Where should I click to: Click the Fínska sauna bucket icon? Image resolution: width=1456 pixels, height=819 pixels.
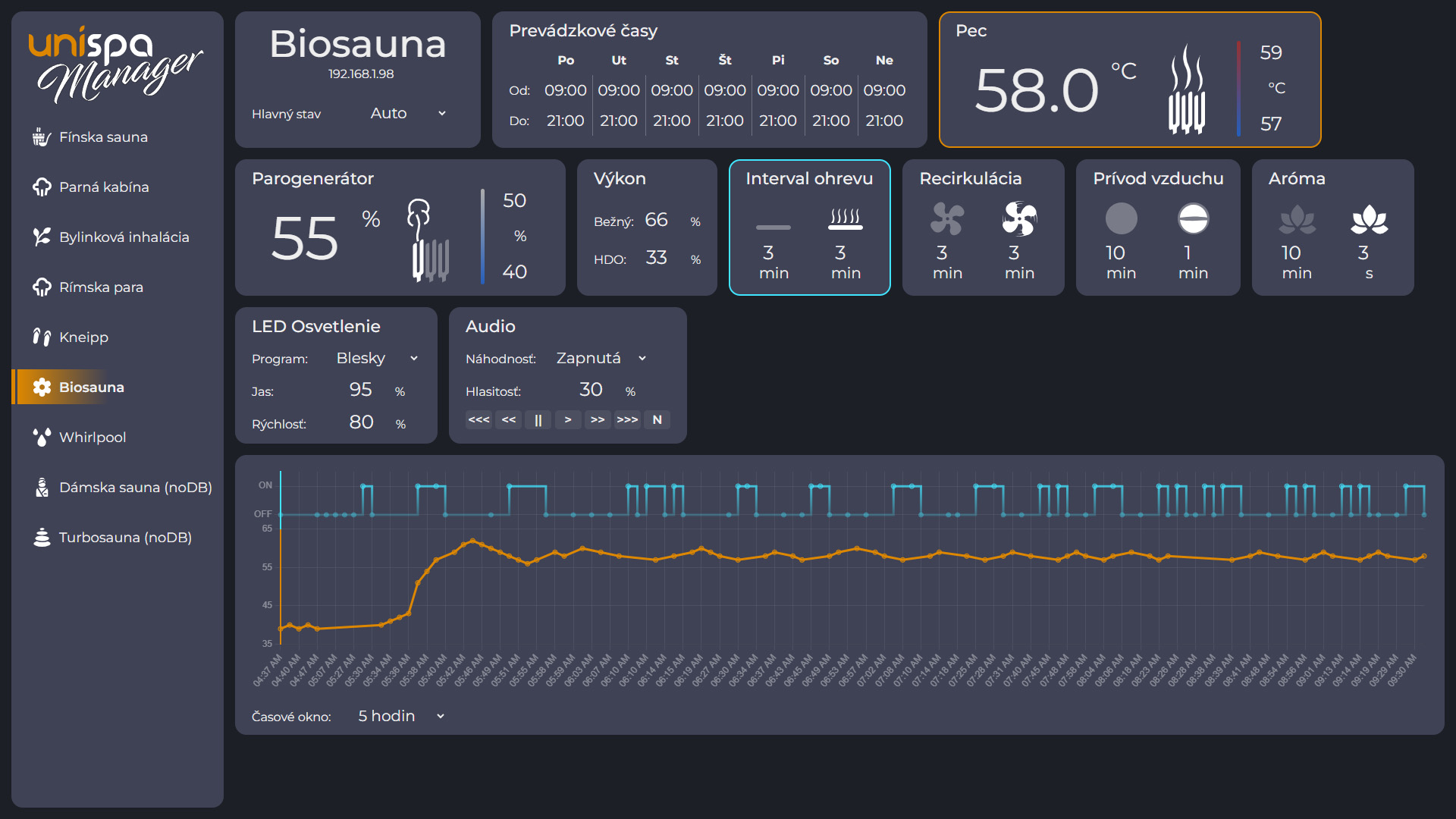(42, 137)
